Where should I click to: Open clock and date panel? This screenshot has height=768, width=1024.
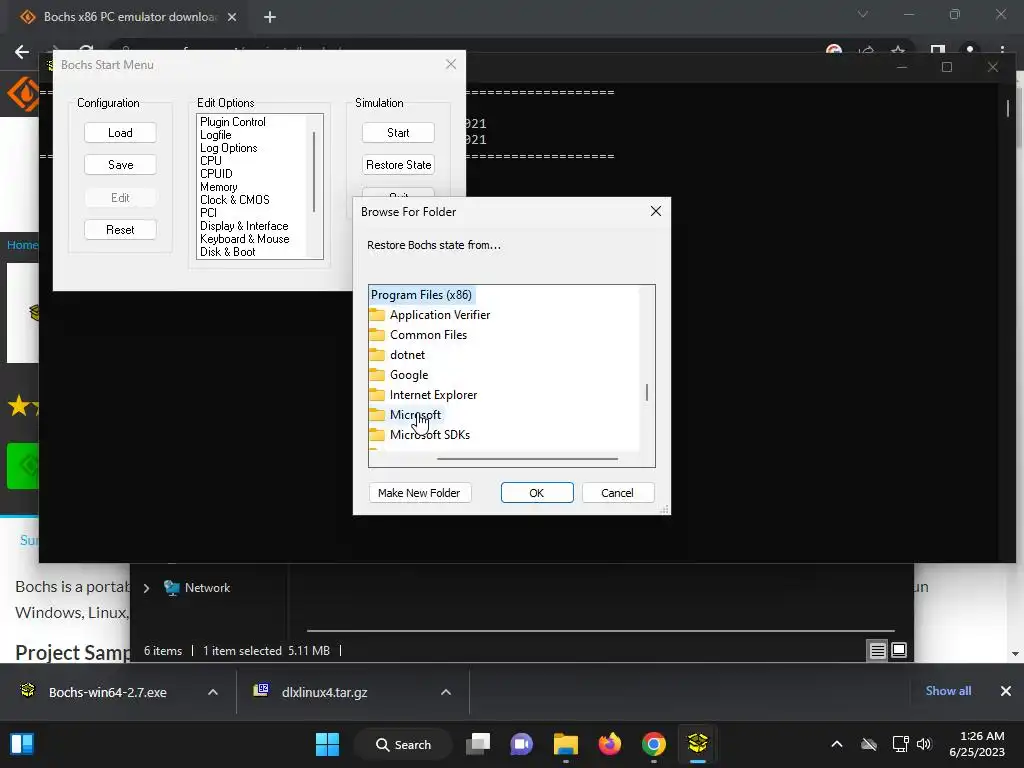[977, 744]
